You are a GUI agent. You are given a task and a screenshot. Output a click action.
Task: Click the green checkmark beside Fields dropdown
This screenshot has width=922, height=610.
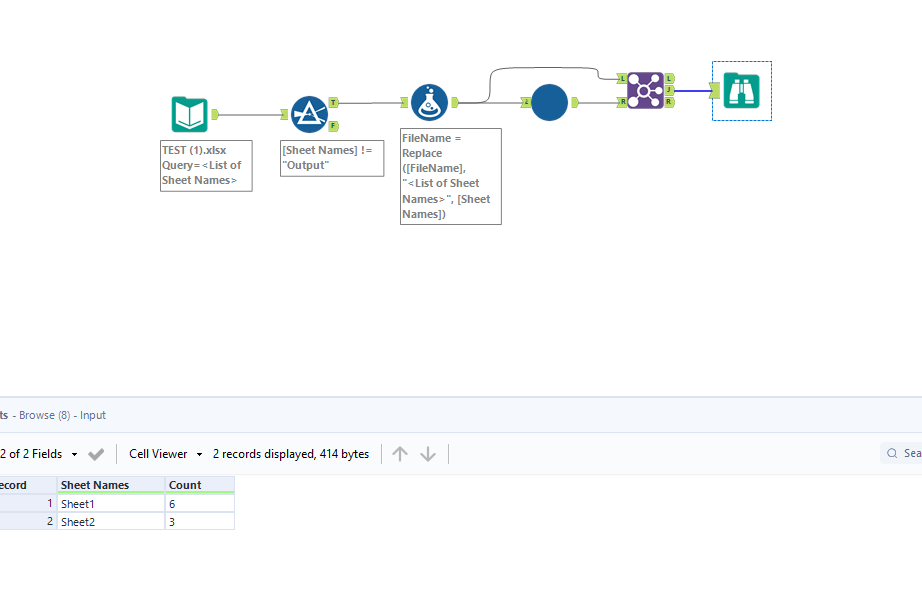[x=96, y=453]
